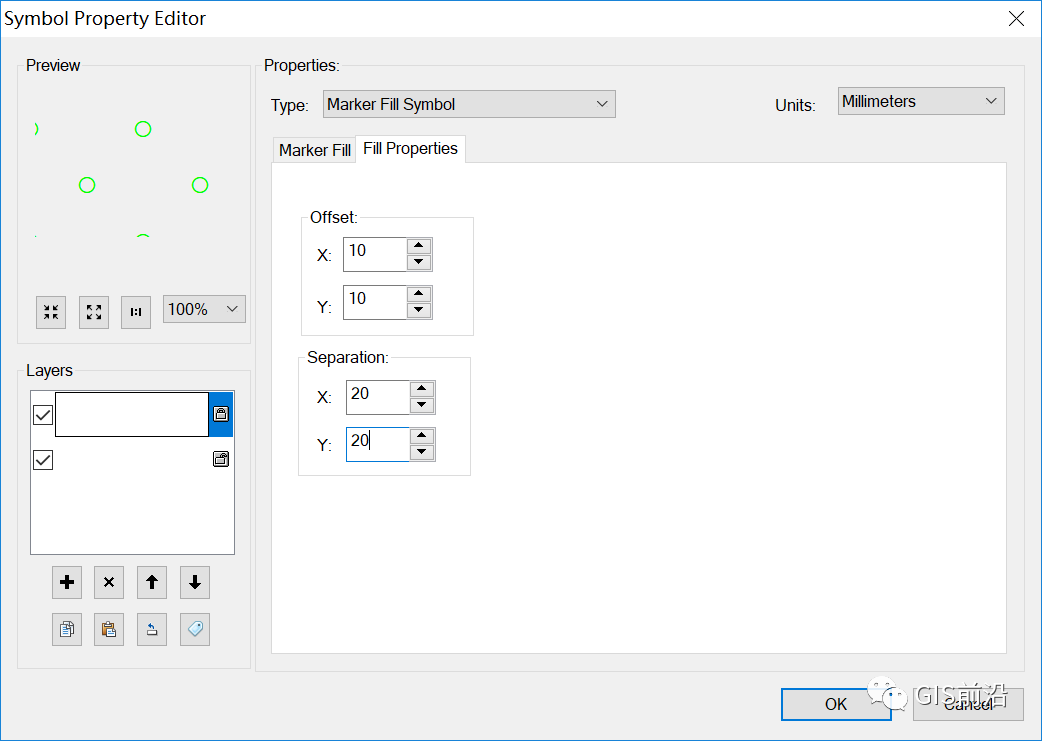
Task: Click the Offset Y input field
Action: pos(374,302)
